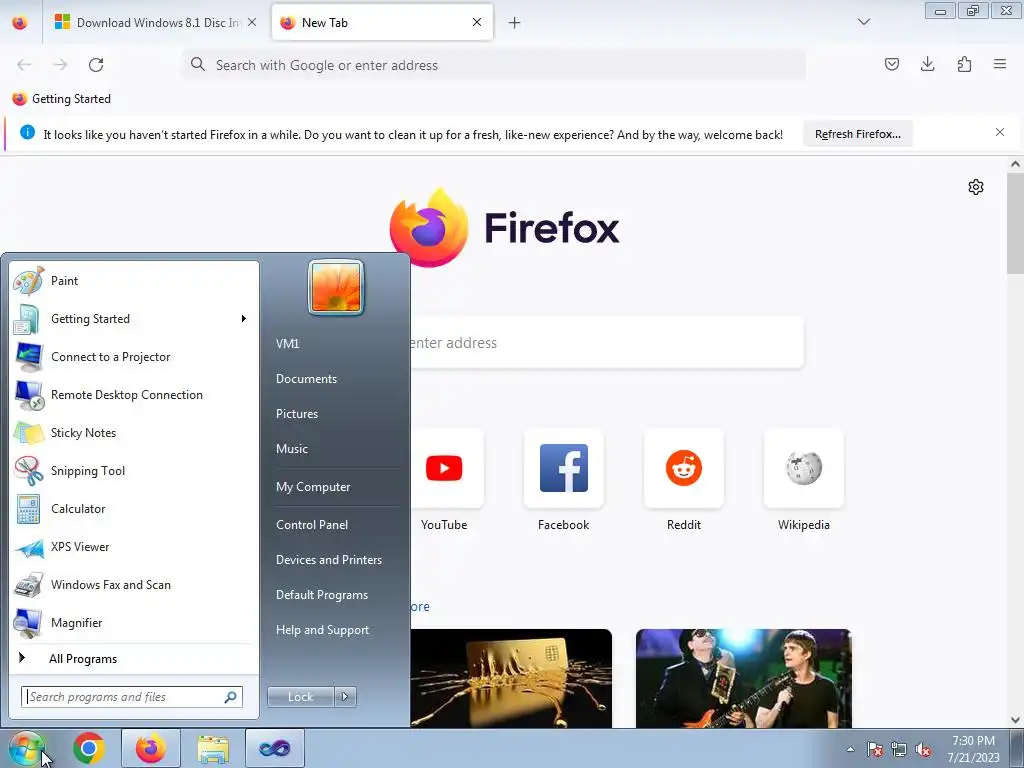Launch Windows Fax and Scan
Screen dimensions: 1024x768
tap(134, 585)
